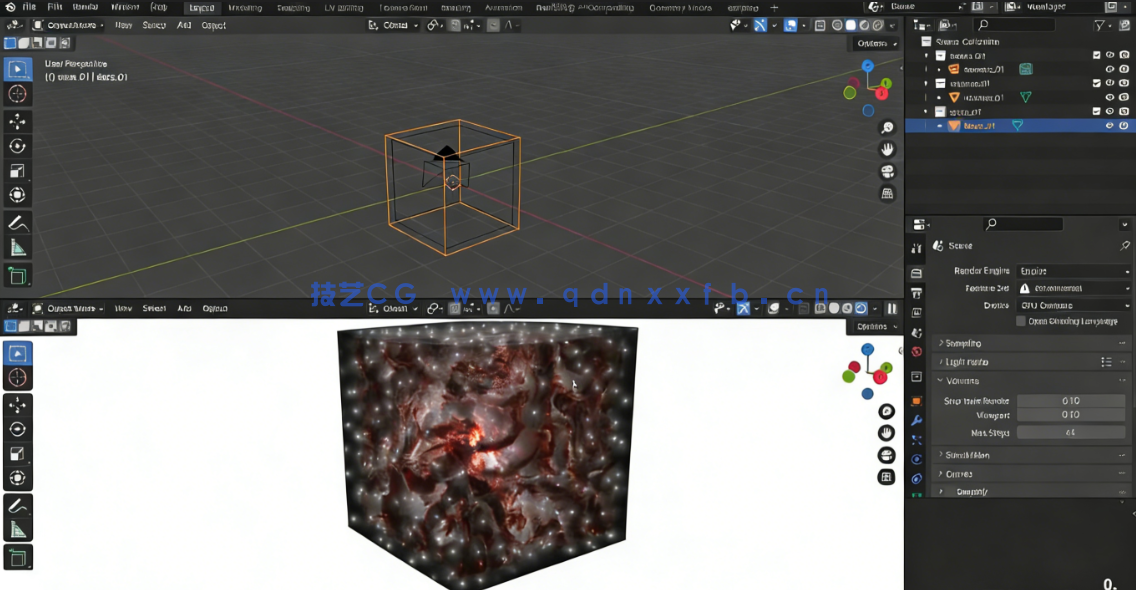Open the Render Engine dropdown
Viewport: 1136px width, 590px height.
1074,270
